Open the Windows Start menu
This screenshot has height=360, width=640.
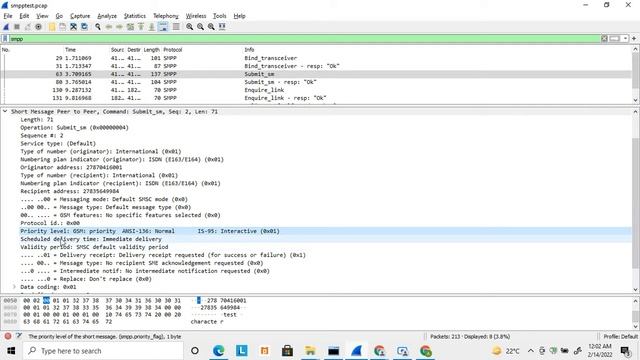tap(11, 351)
